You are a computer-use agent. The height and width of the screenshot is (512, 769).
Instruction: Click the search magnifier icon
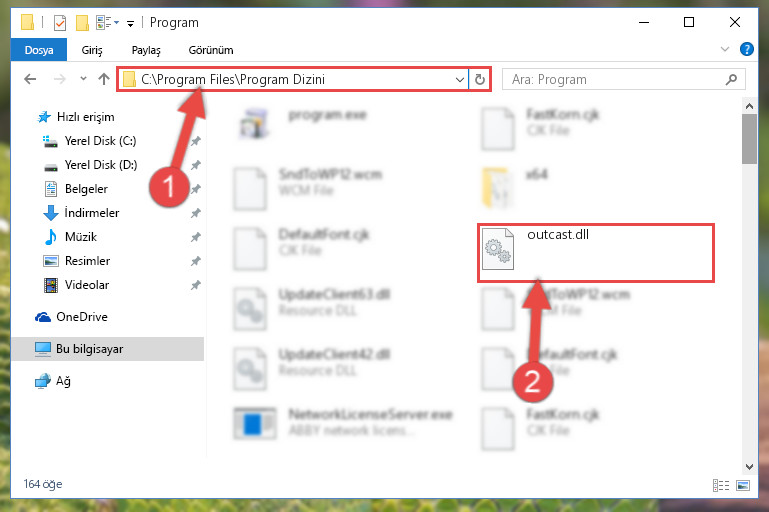click(731, 79)
